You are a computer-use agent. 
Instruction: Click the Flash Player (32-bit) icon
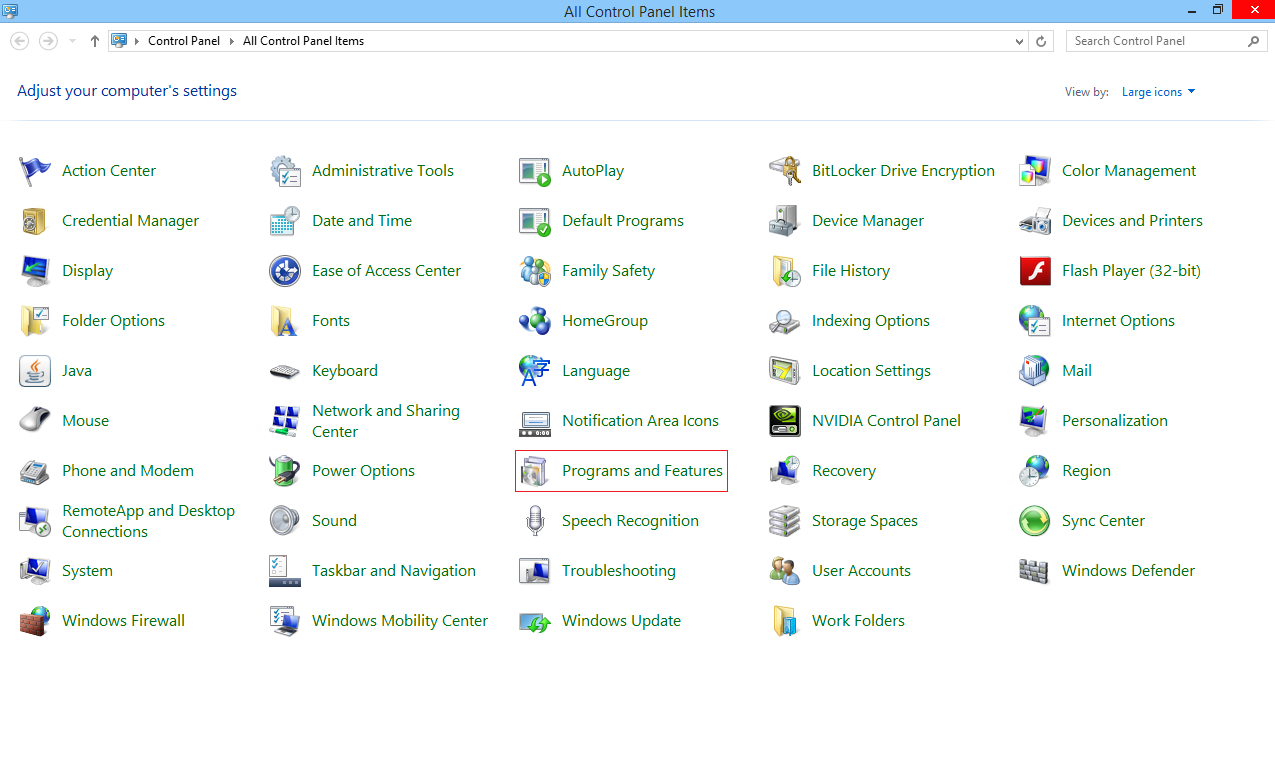(1035, 271)
